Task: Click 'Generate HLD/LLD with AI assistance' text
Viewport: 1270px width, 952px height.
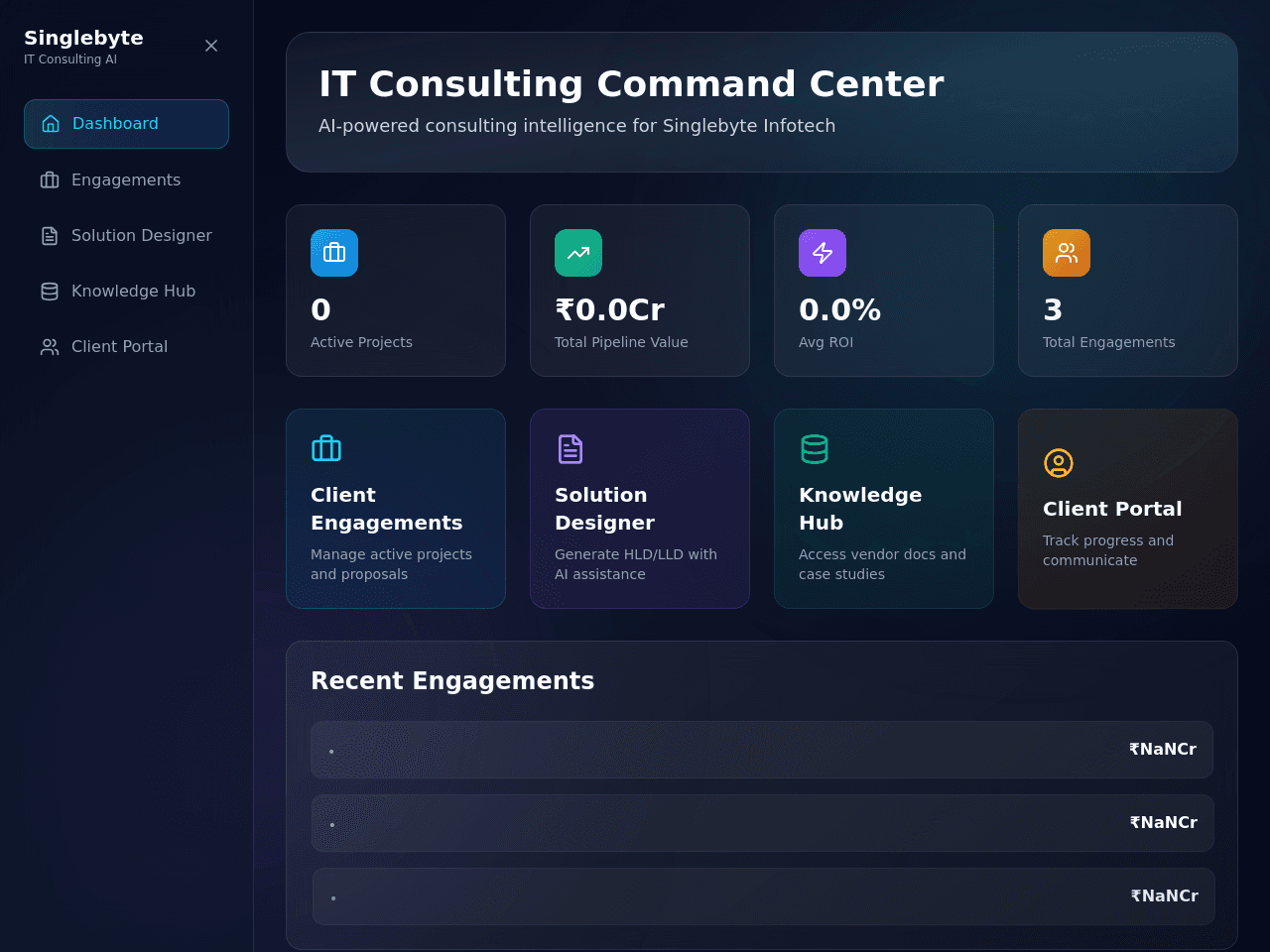Action: pos(635,564)
